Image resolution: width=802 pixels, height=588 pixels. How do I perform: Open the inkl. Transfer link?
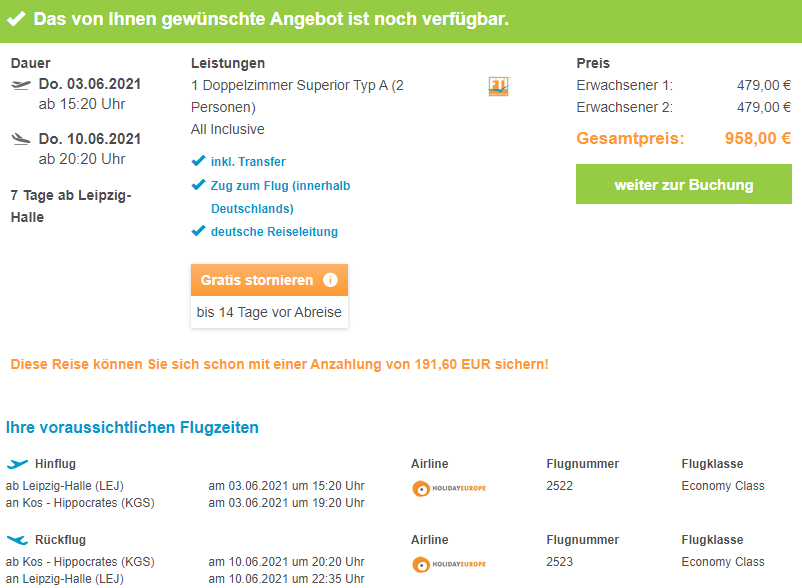[x=248, y=162]
